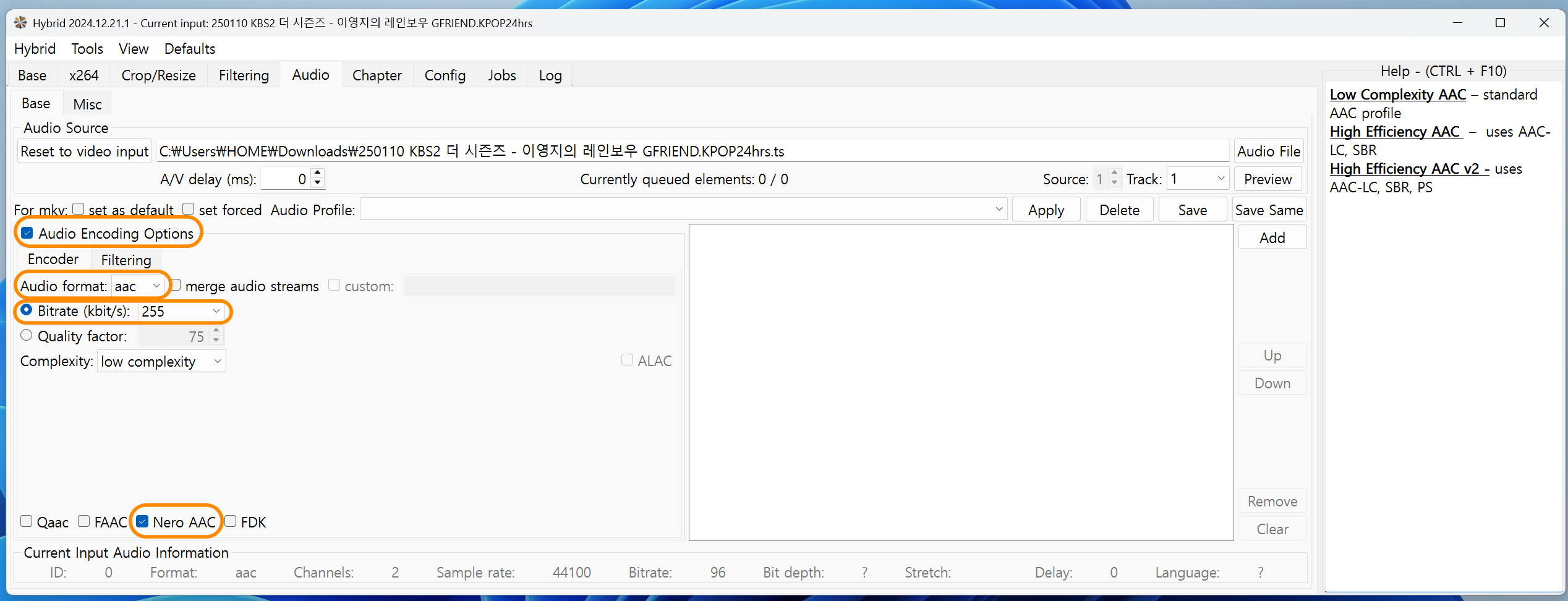The height and width of the screenshot is (601, 1568).
Task: Open the Defaults menu
Action: click(x=190, y=49)
